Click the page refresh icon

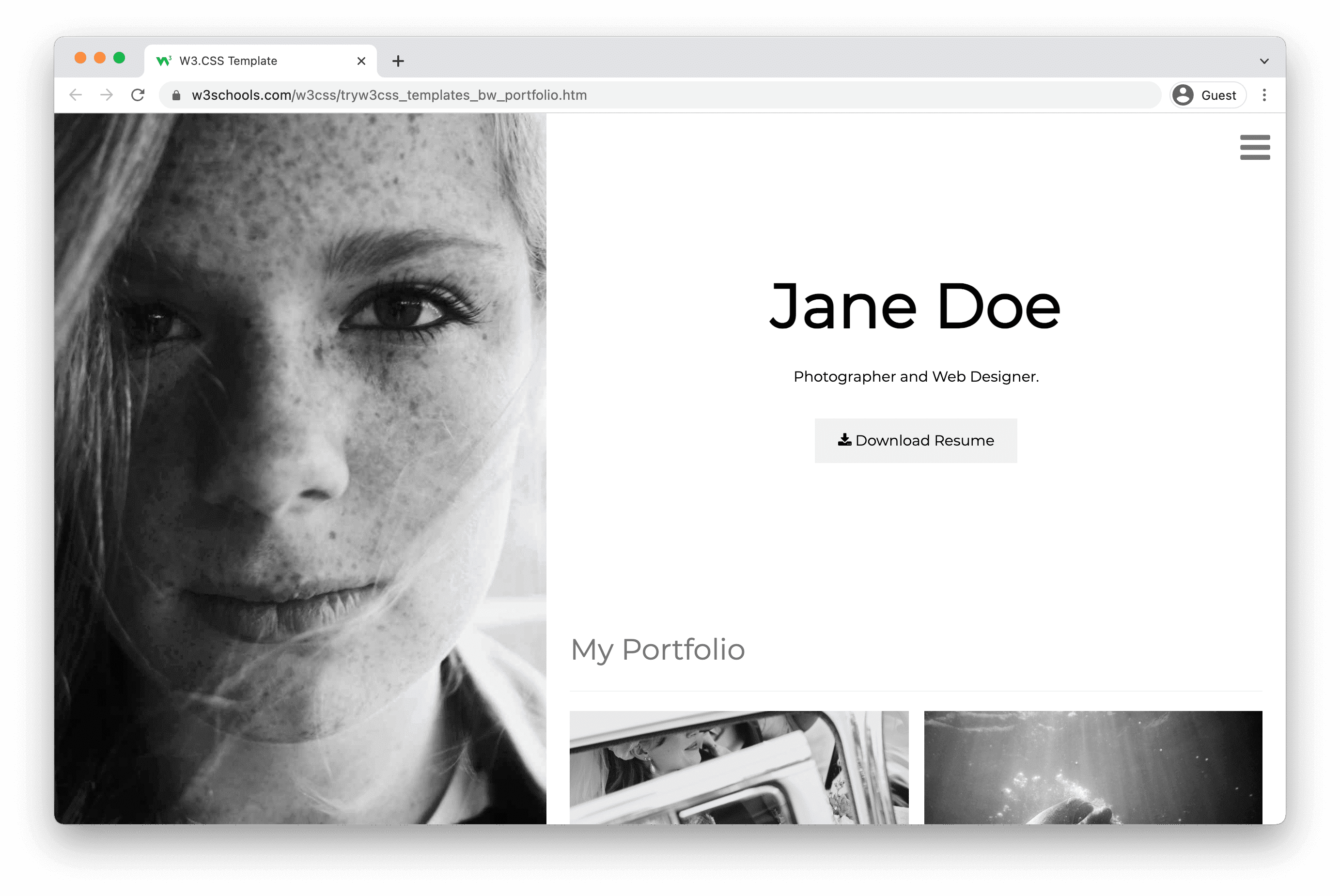[139, 95]
